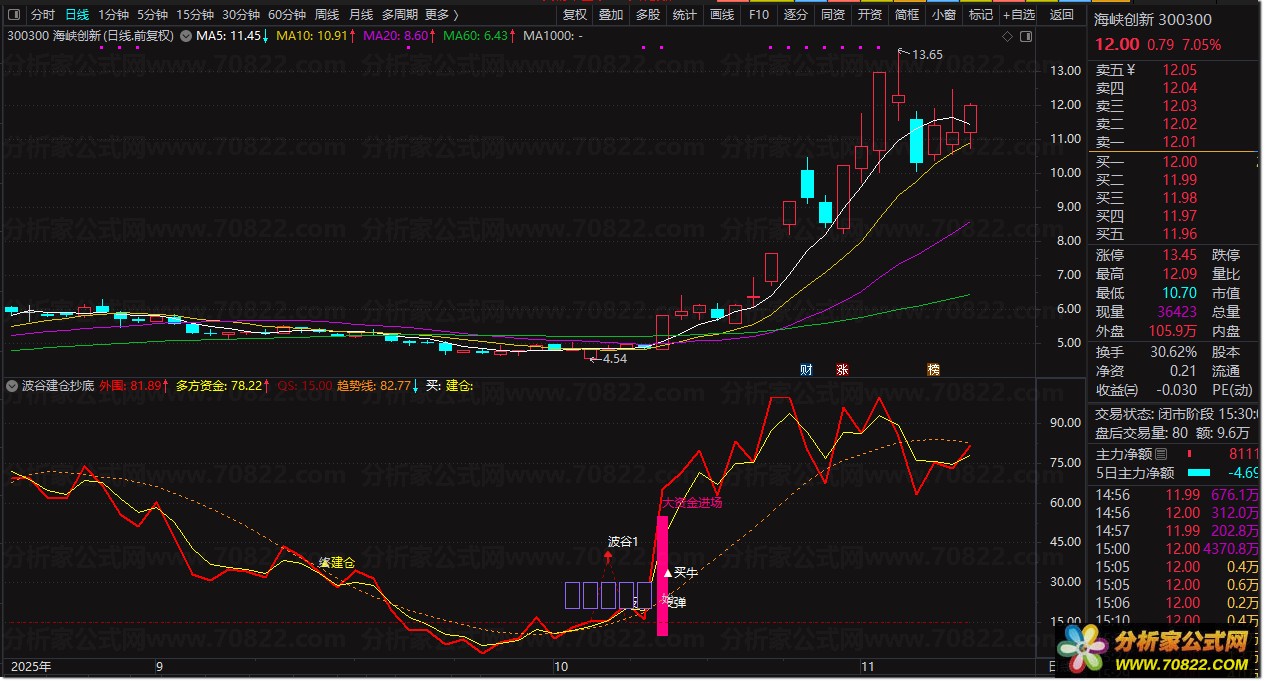Image resolution: width=1265 pixels, height=681 pixels.
Task: Expand the 更多 periods dropdown
Action: click(442, 15)
